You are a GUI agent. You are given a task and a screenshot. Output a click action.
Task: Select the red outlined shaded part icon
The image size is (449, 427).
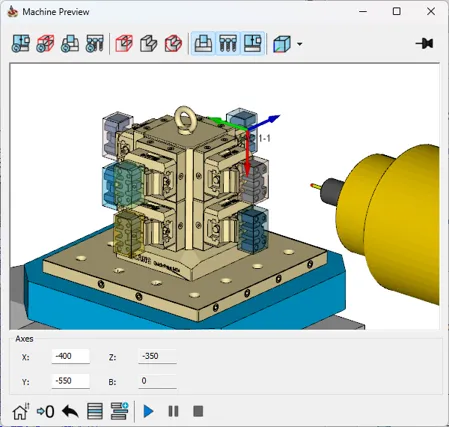[173, 43]
